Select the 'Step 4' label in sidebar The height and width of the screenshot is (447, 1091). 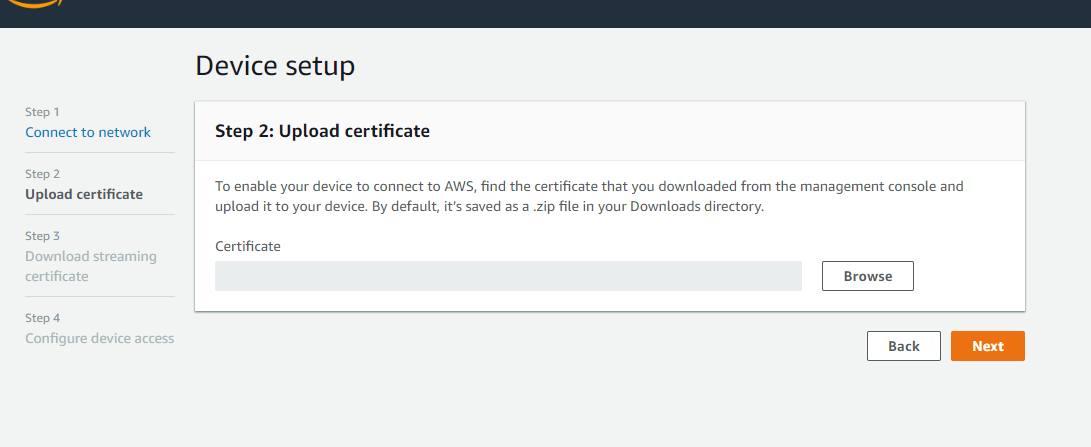43,318
